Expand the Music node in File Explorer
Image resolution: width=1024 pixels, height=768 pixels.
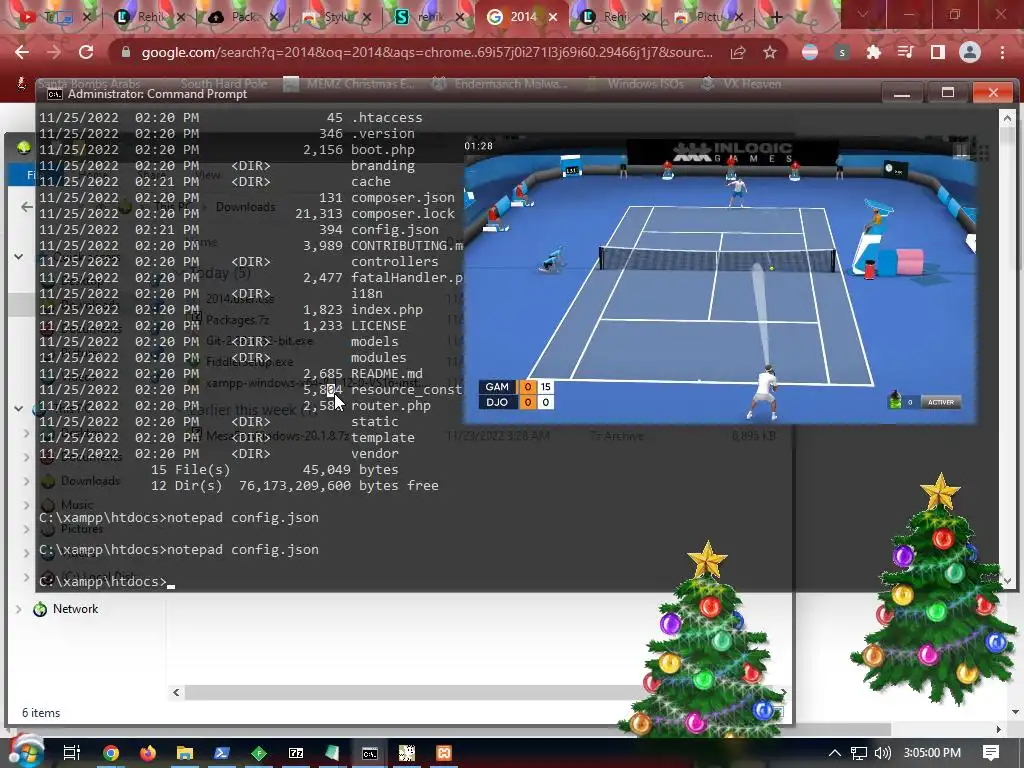pyautogui.click(x=26, y=505)
